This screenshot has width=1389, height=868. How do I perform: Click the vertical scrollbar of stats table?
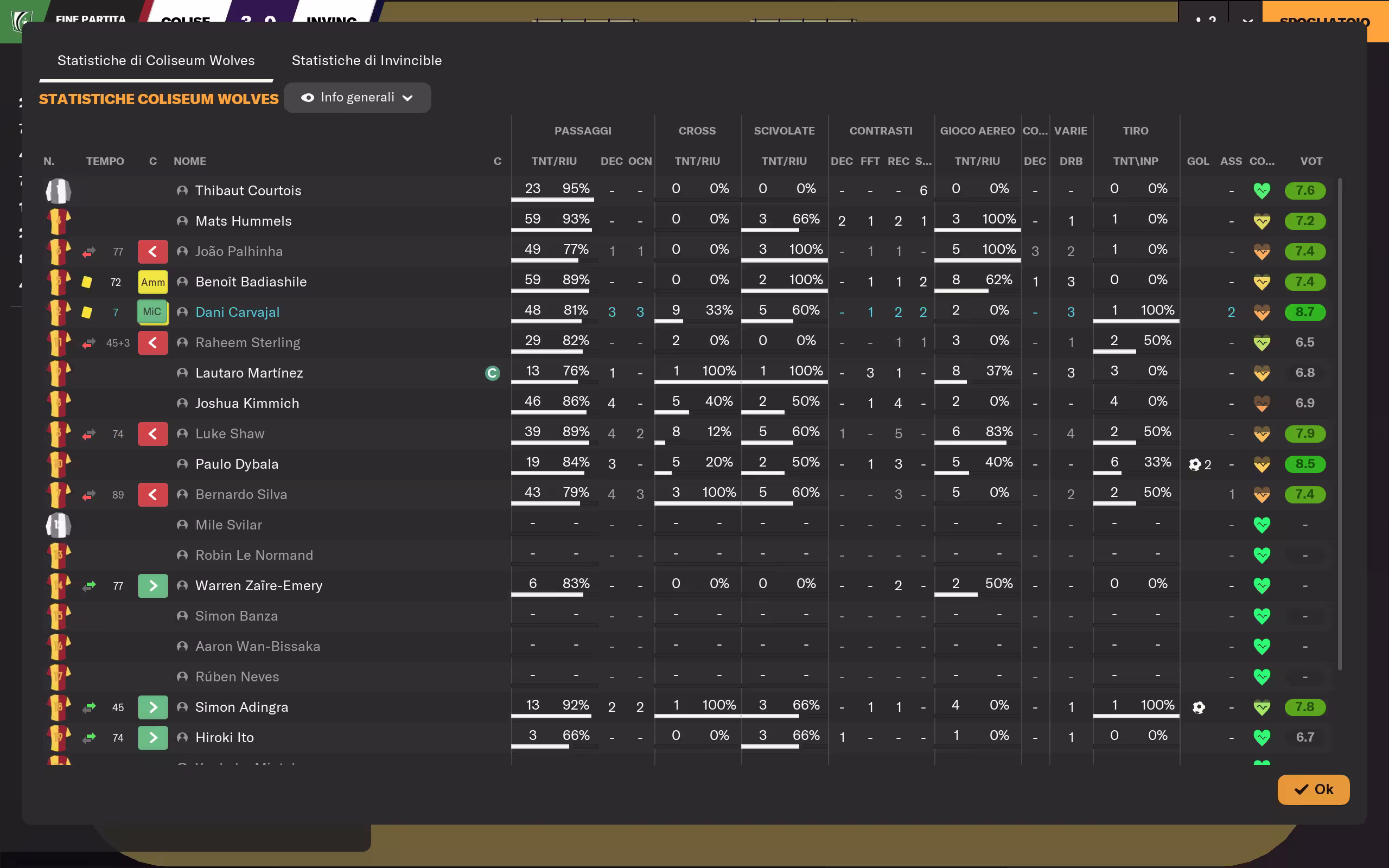coord(1340,425)
